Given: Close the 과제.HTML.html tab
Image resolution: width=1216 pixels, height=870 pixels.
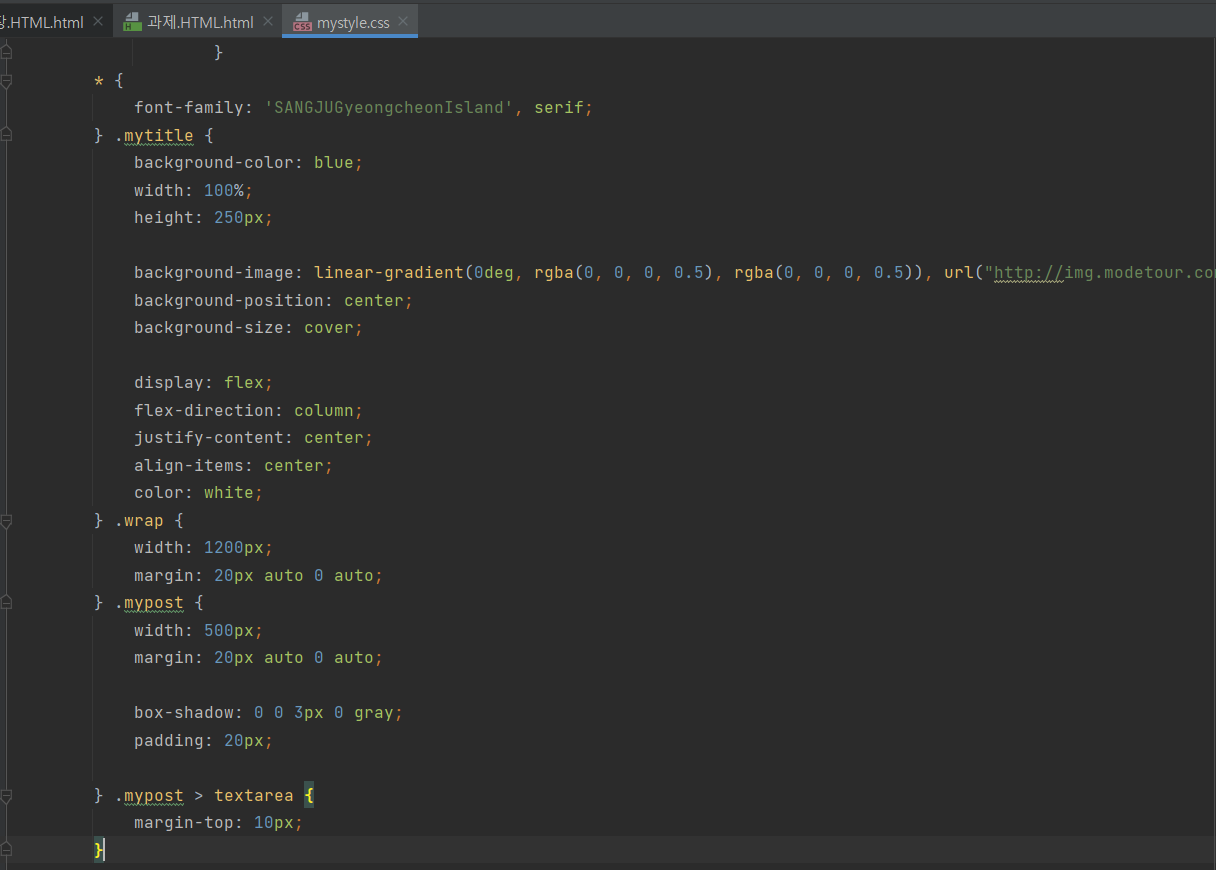Looking at the screenshot, I should point(267,22).
